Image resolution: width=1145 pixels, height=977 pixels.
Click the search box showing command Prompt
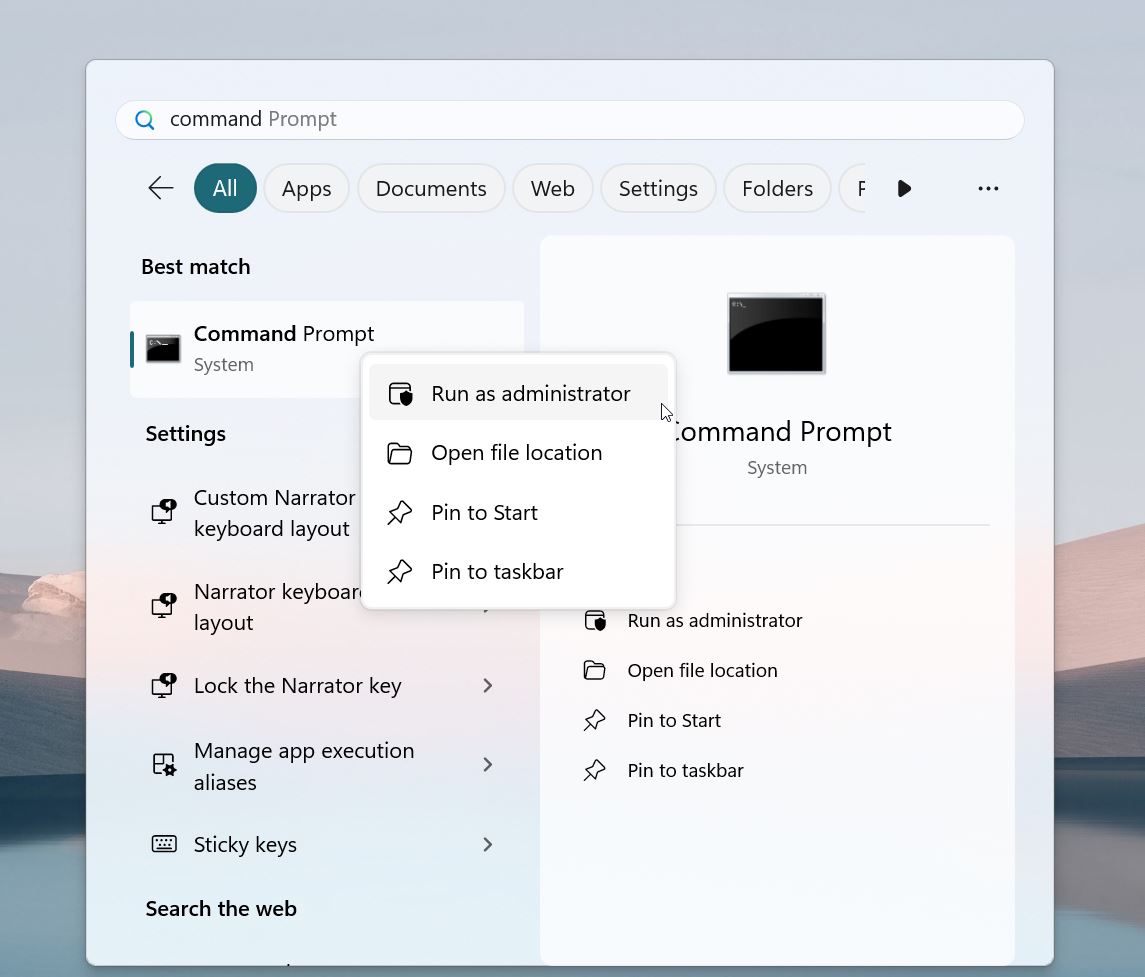(x=570, y=120)
